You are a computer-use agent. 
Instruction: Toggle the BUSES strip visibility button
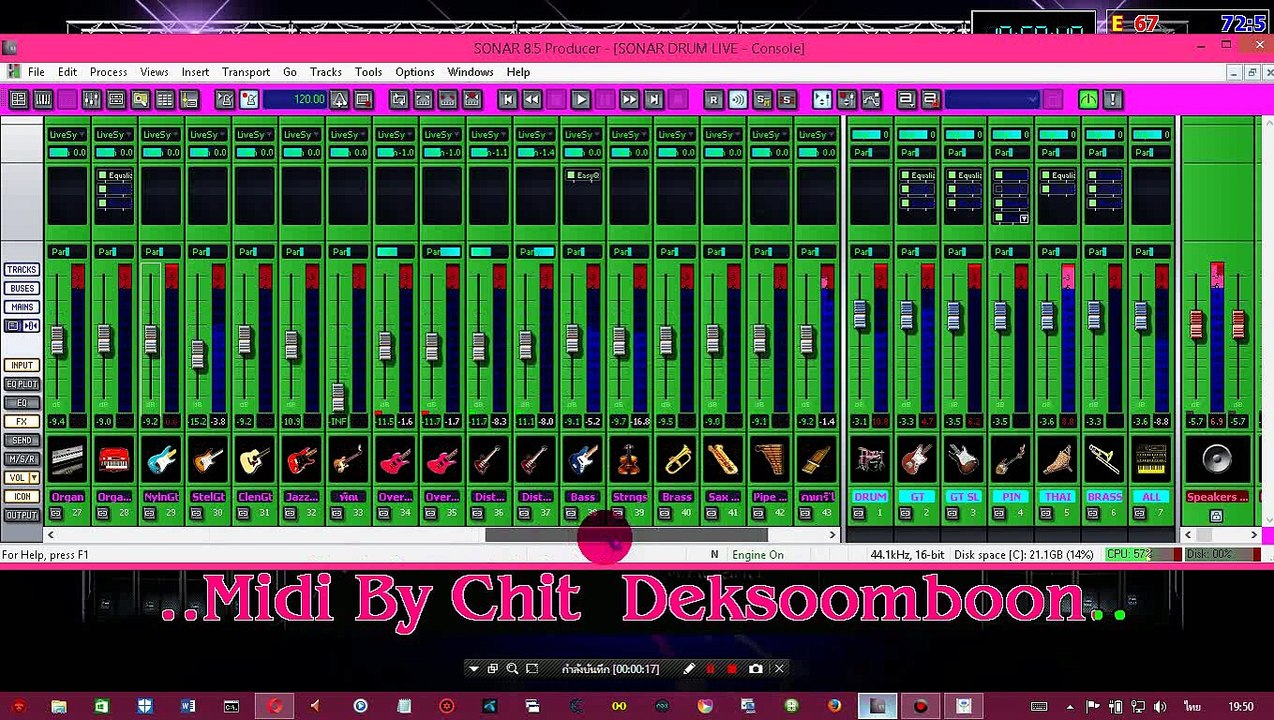click(x=22, y=289)
